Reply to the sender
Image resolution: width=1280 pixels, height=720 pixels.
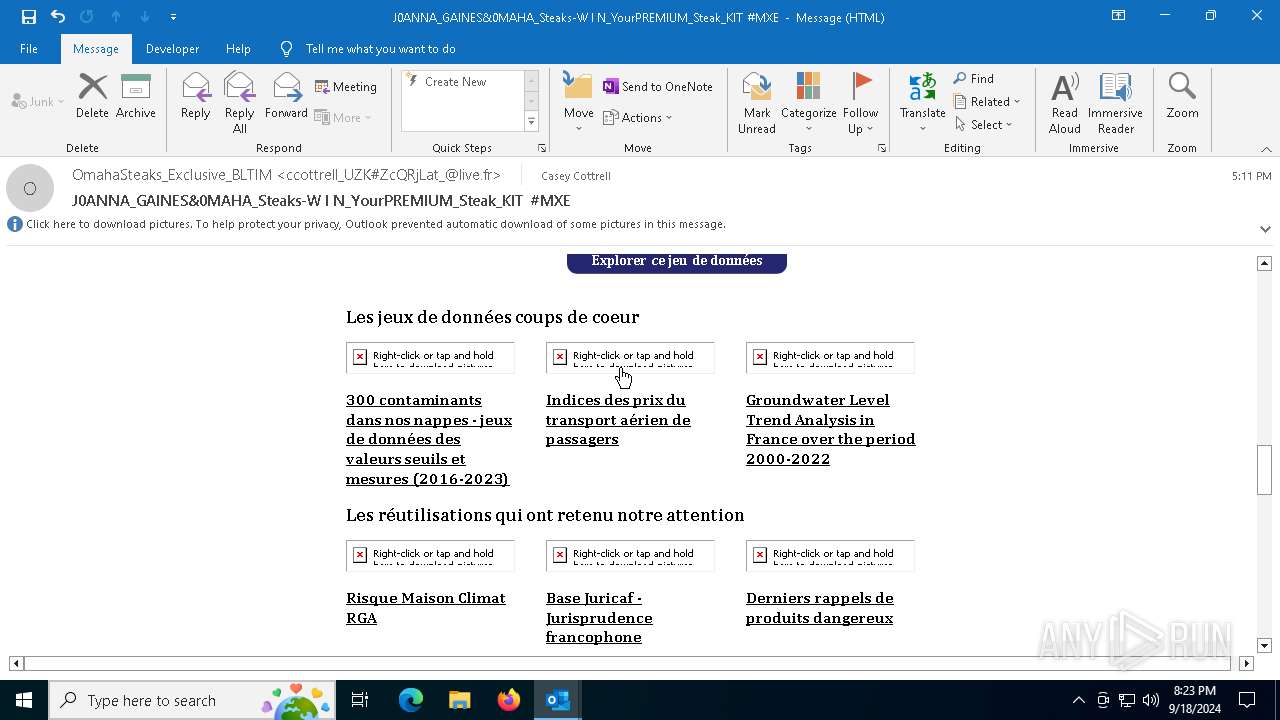click(x=196, y=97)
